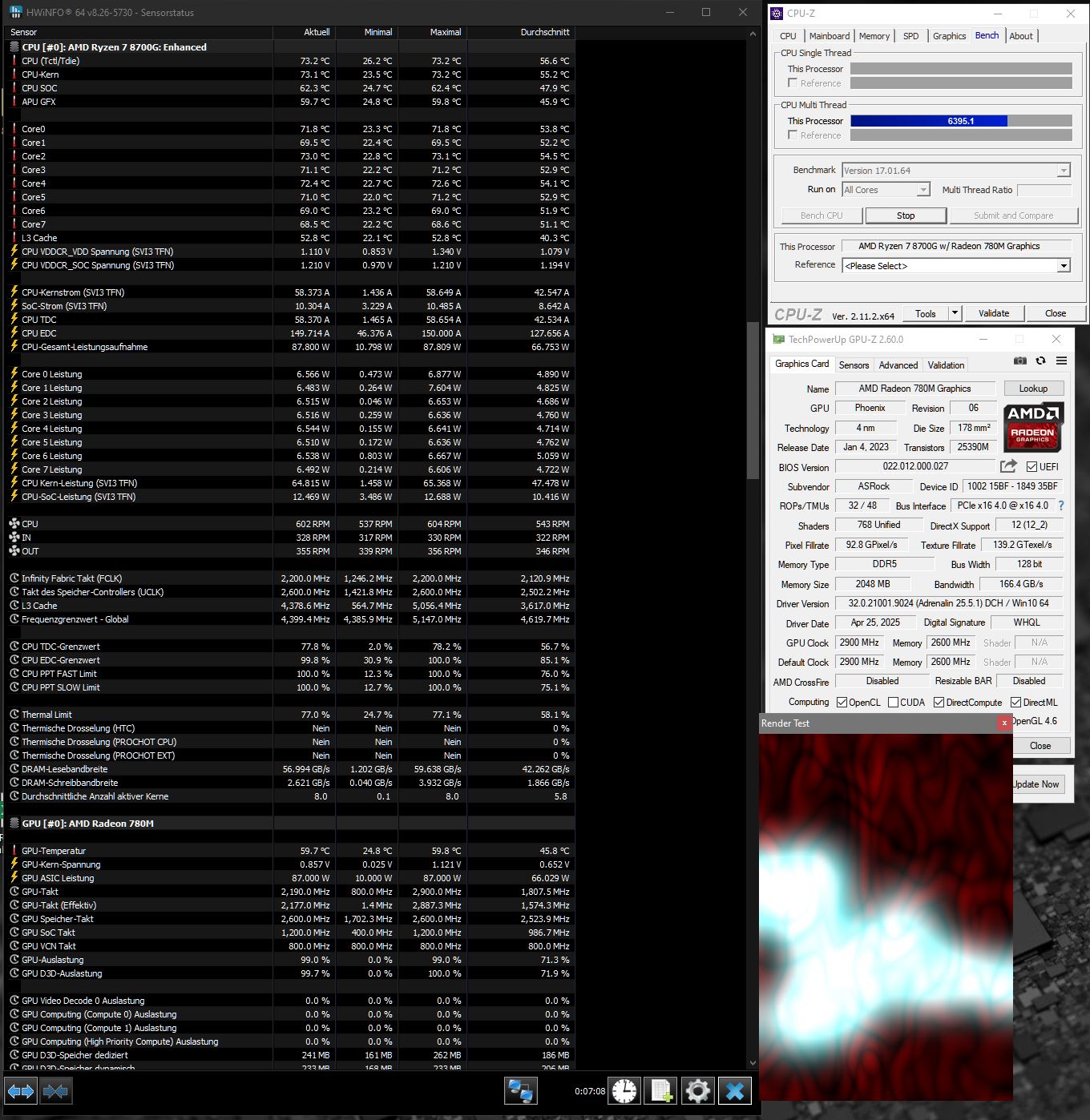This screenshot has height=1120, width=1090.
Task: Switch to the Graphics tab in CPU-Z
Action: (949, 36)
